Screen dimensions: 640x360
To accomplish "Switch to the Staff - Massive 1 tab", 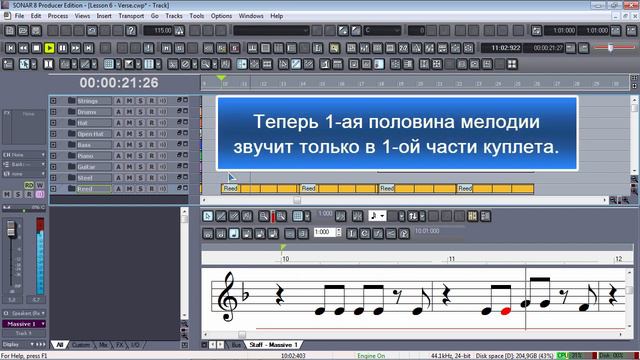I will pos(273,345).
